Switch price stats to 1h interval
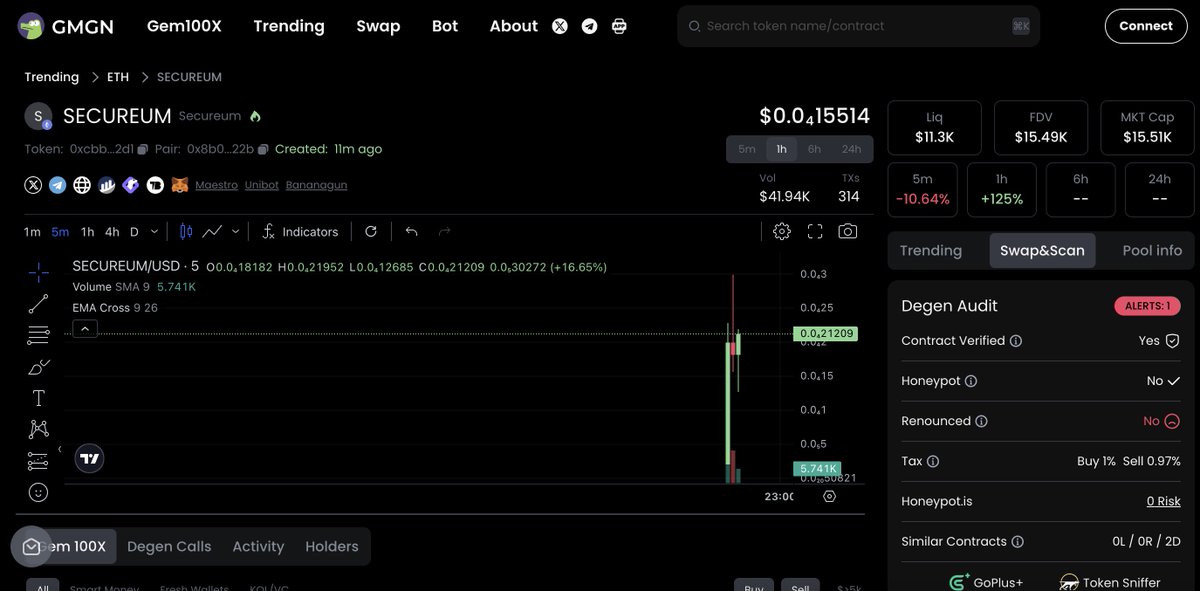This screenshot has width=1200, height=591. [x=781, y=149]
